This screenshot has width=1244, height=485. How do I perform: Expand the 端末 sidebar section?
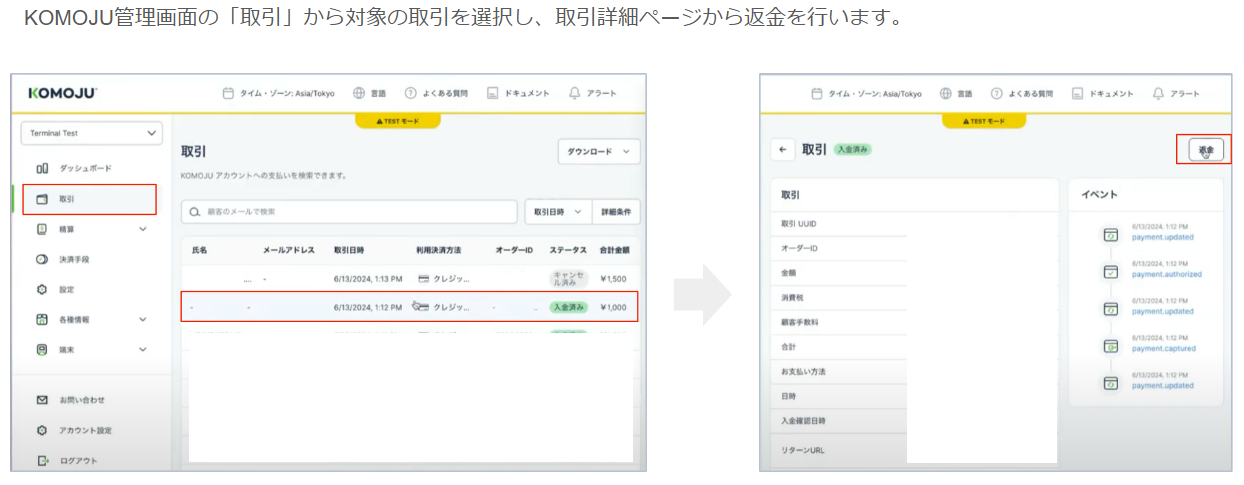click(141, 350)
